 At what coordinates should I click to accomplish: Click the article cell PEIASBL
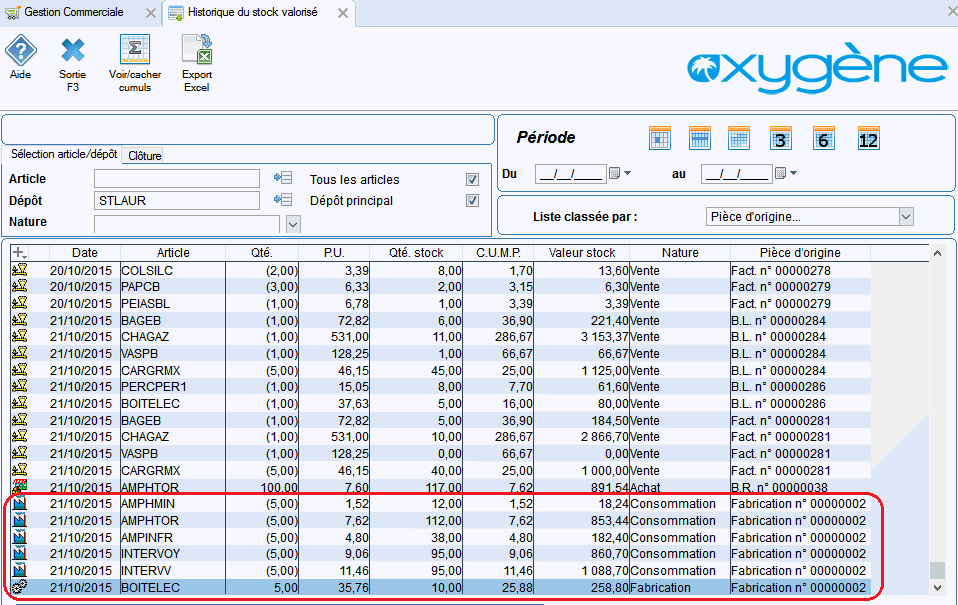point(173,304)
